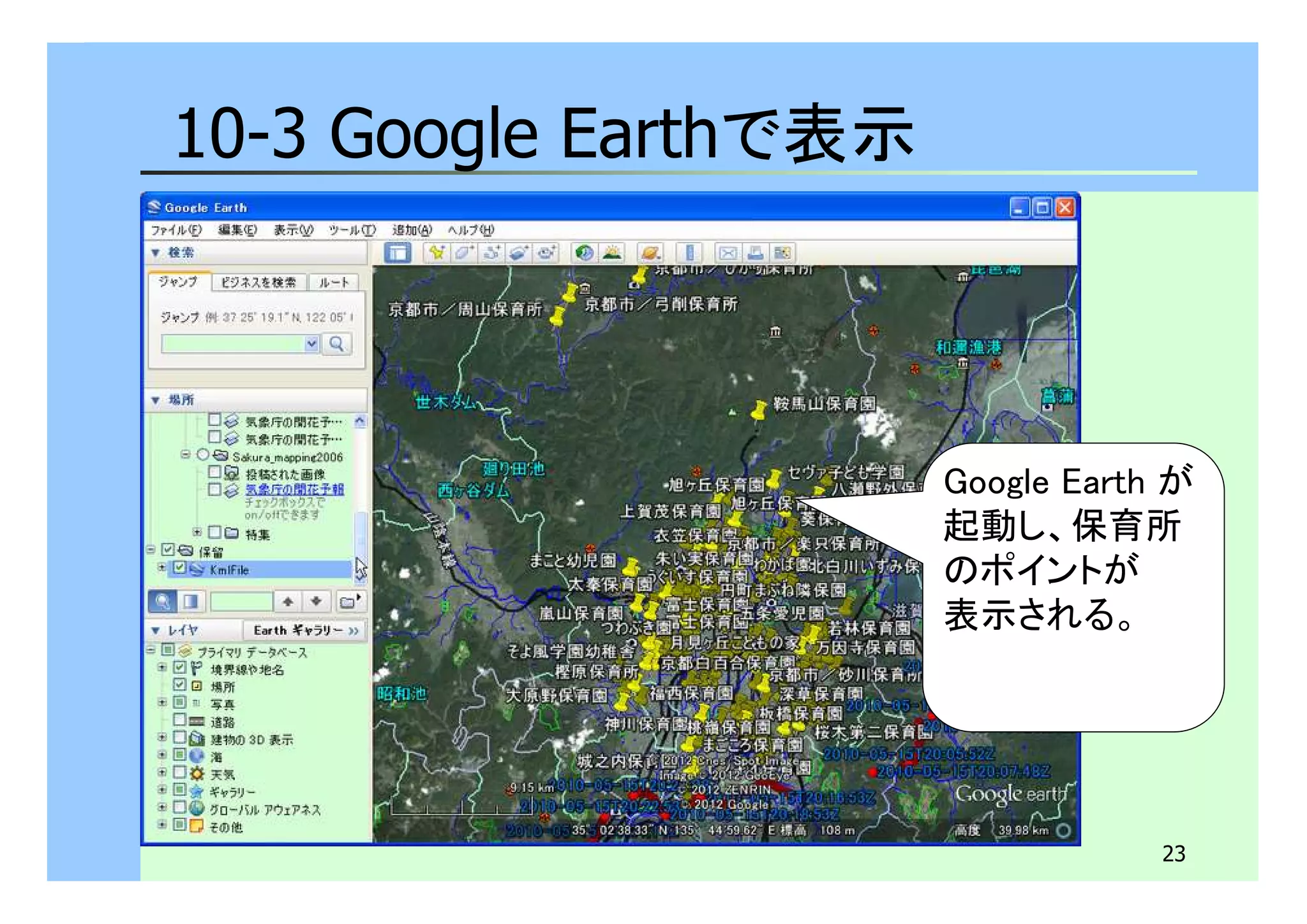Toggle the sidebar show/hide toolbar button
The width and height of the screenshot is (1307, 924).
click(397, 253)
